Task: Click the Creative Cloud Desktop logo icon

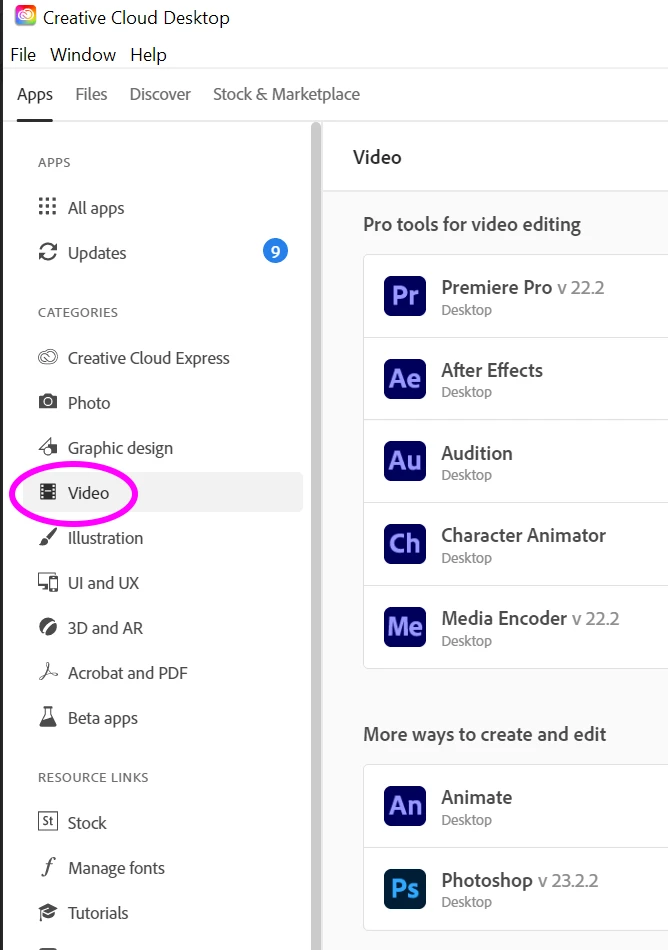Action: coord(25,16)
